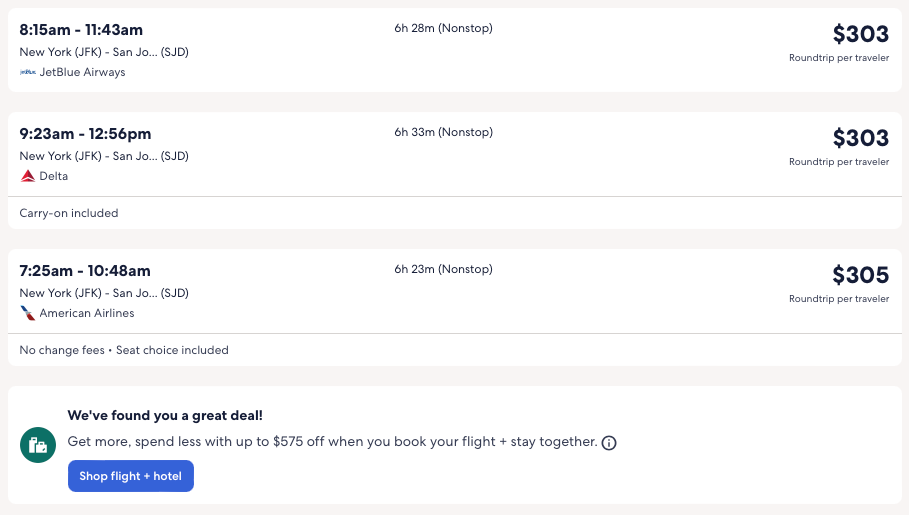Click the info icon beside the deal text

[609, 443]
